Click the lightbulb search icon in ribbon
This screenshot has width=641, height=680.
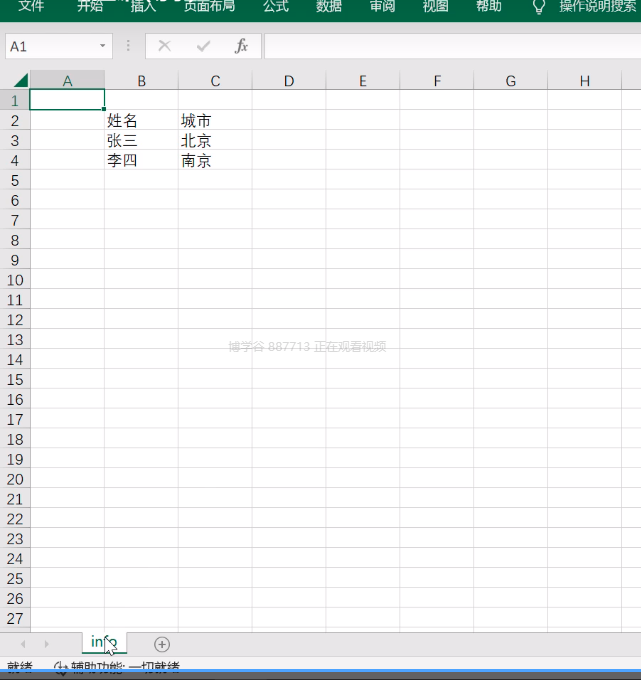pos(539,7)
